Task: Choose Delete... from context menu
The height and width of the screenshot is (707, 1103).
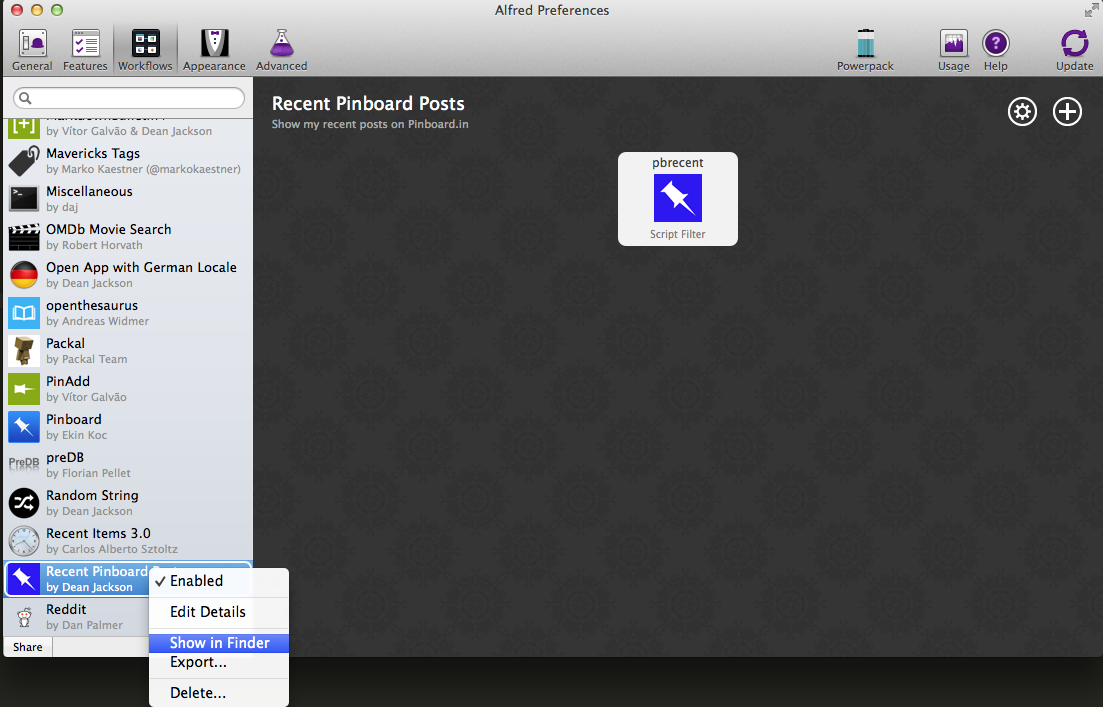Action: [219, 693]
